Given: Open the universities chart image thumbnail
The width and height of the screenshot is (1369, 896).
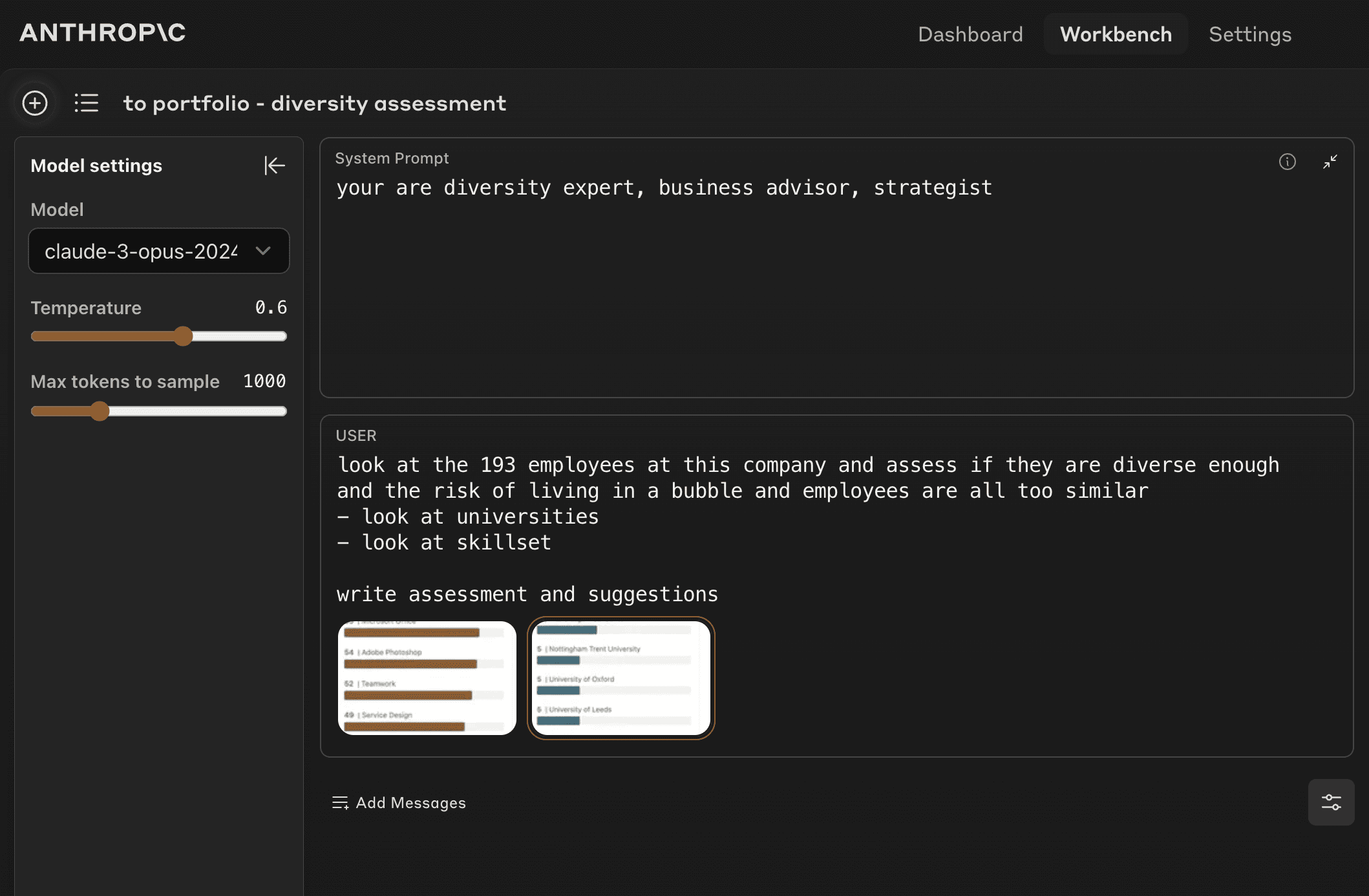Looking at the screenshot, I should point(621,677).
